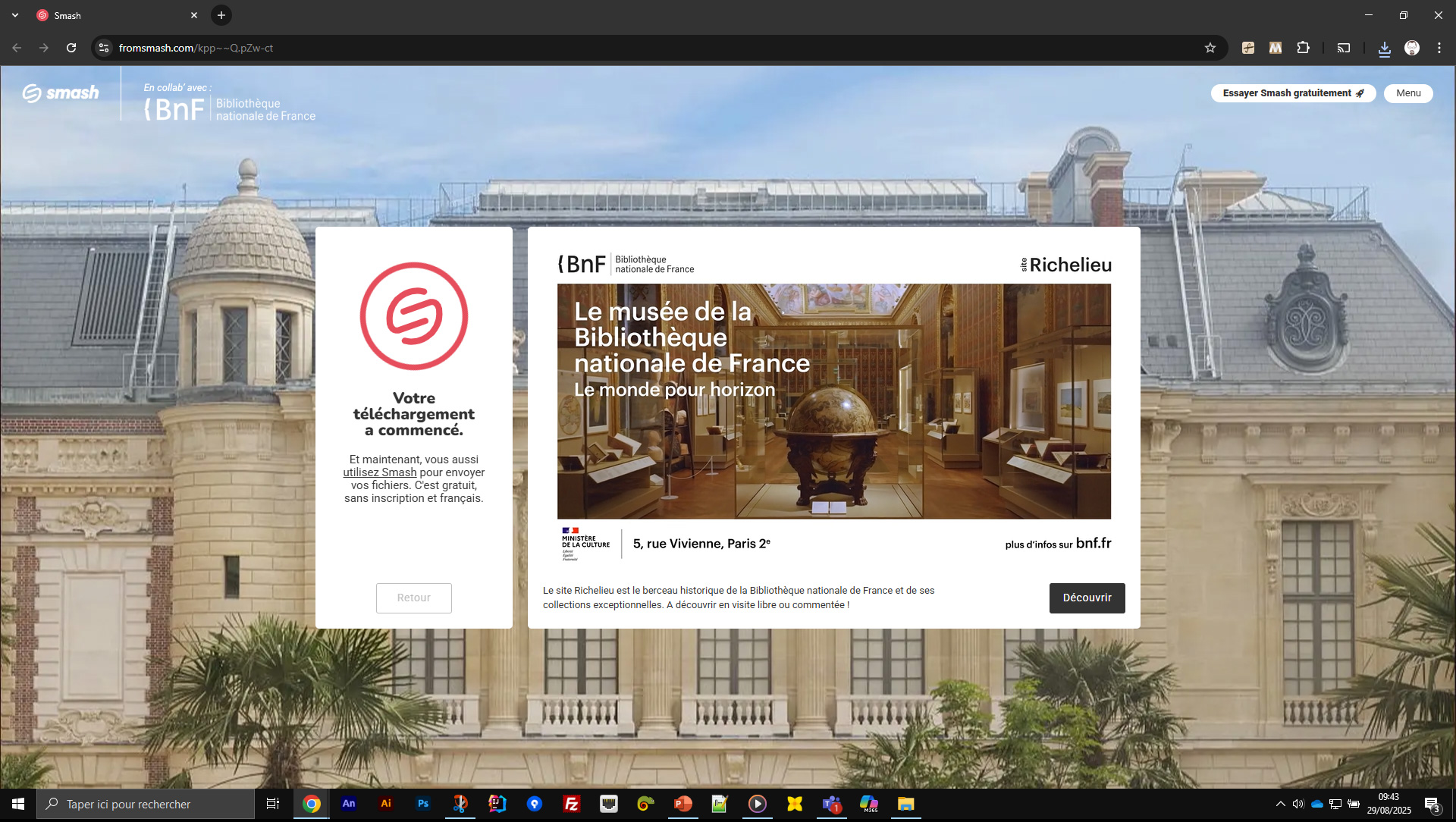Click the taskbar search box

coord(146,804)
